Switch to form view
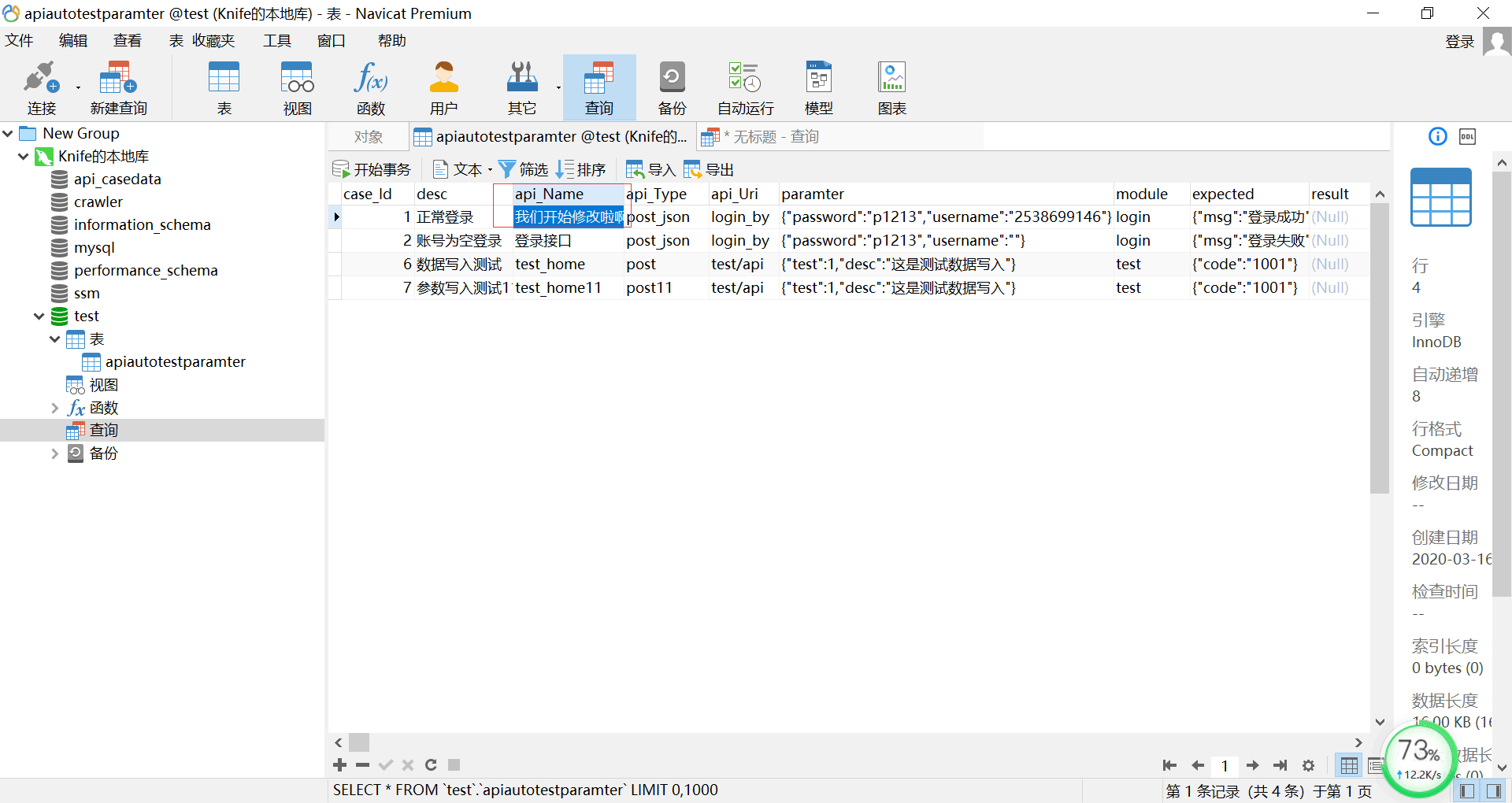This screenshot has height=803, width=1512. pos(1376,765)
